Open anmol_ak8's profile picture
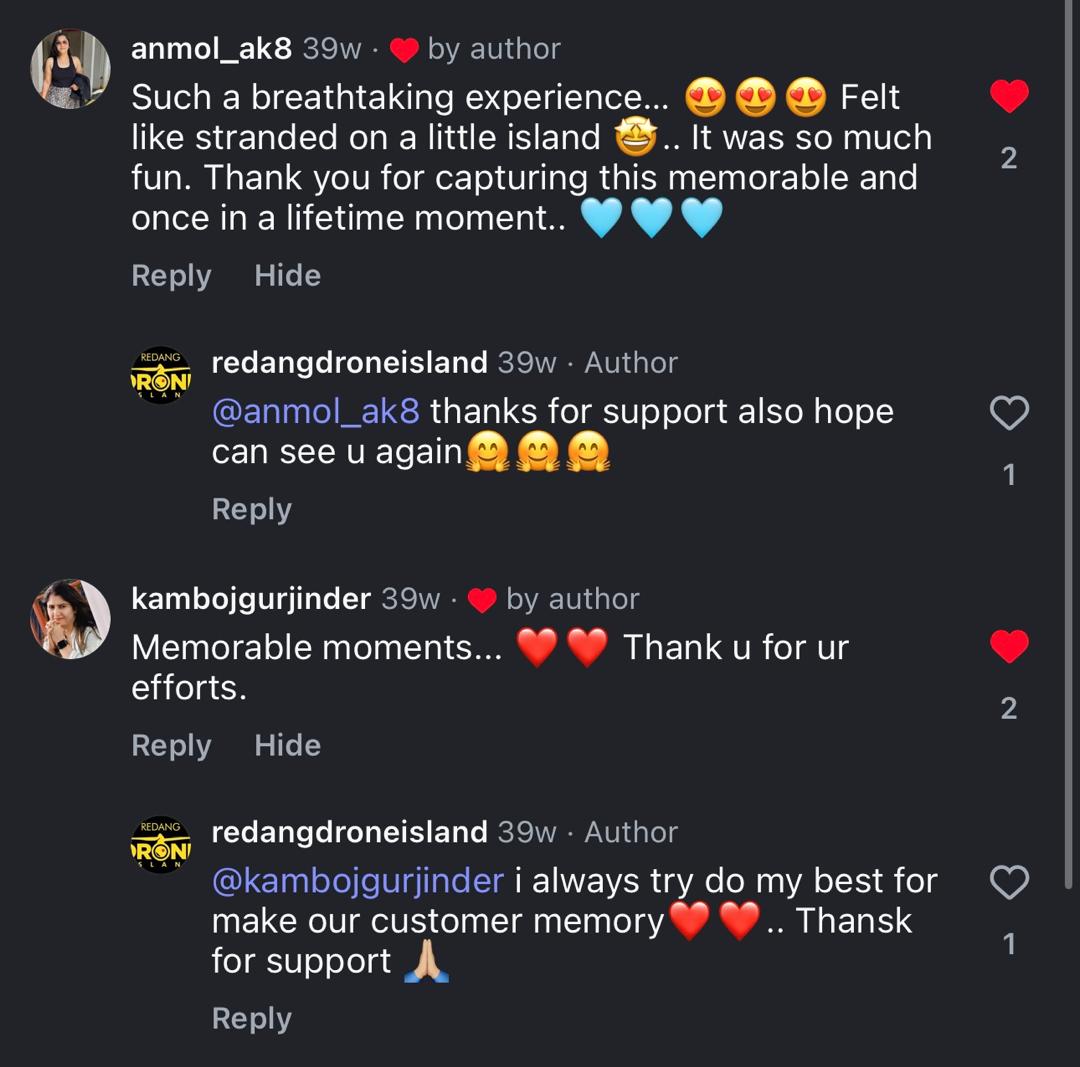 point(70,68)
